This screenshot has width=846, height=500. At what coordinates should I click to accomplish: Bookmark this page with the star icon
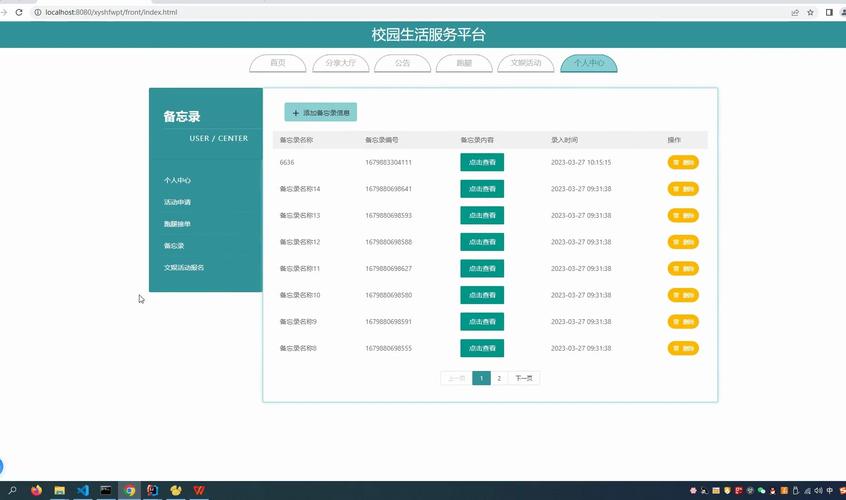point(811,12)
